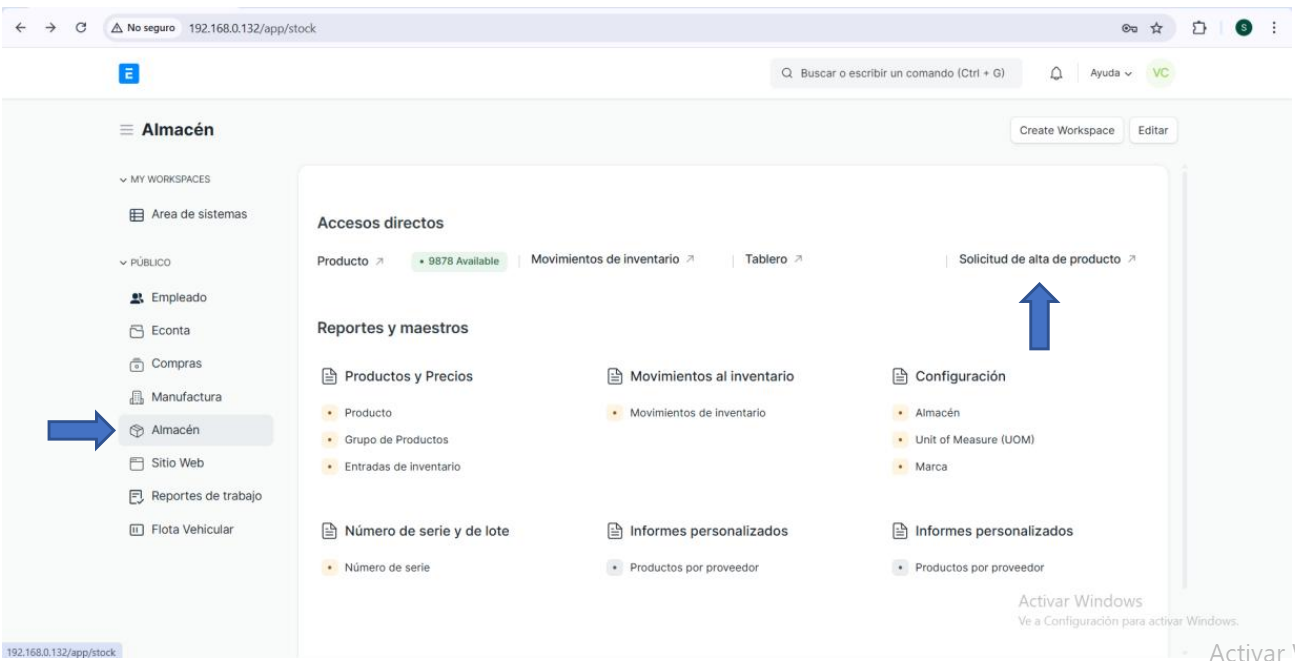The width and height of the screenshot is (1295, 661).
Task: Open the password key icon in the address bar
Action: coord(1127,28)
